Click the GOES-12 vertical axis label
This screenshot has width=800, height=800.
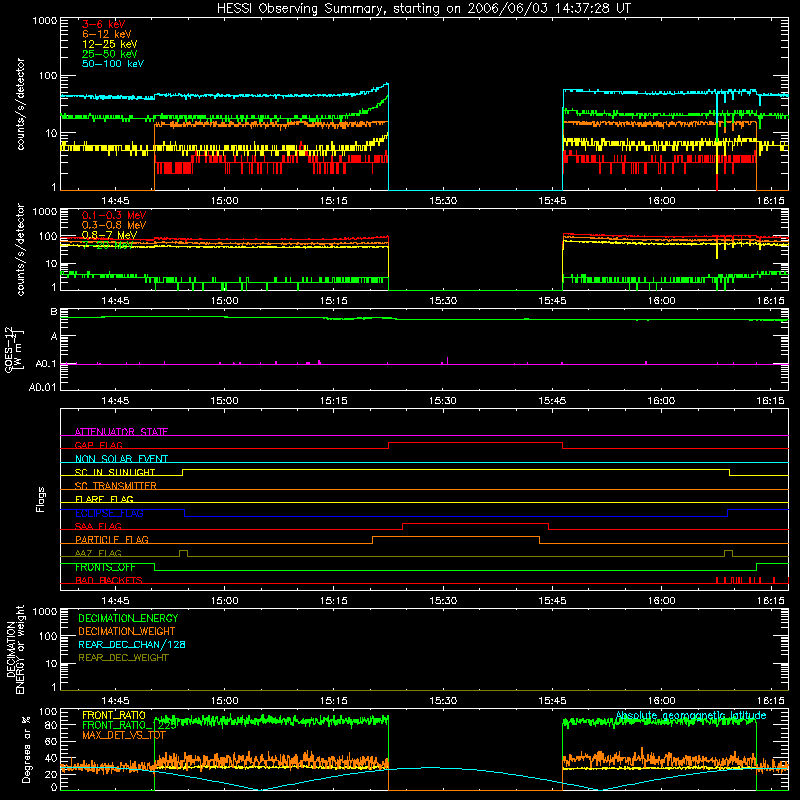click(14, 349)
